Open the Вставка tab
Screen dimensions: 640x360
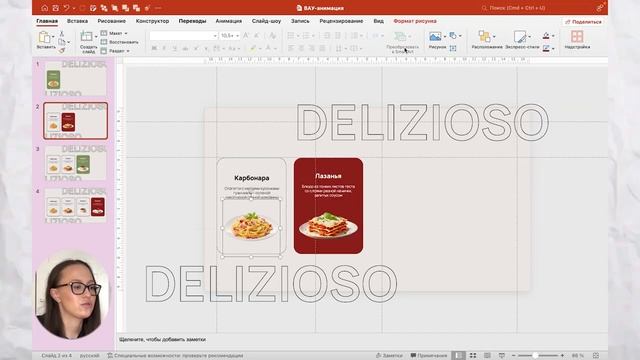(x=78, y=21)
